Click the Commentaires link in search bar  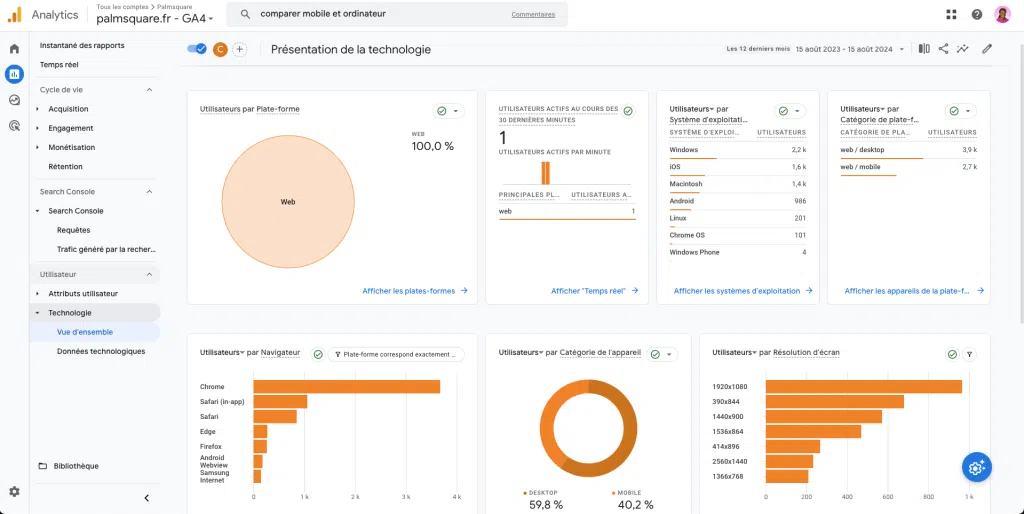533,14
